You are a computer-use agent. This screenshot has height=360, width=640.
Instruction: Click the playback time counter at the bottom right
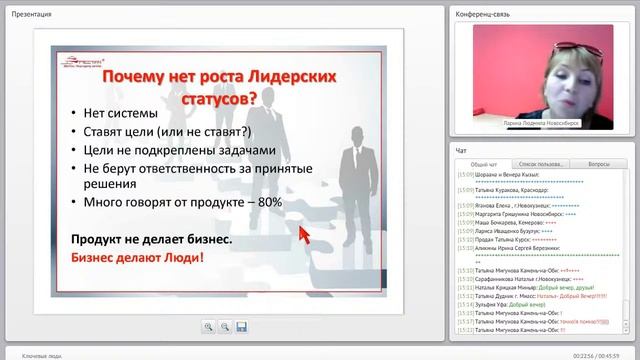[596, 356]
